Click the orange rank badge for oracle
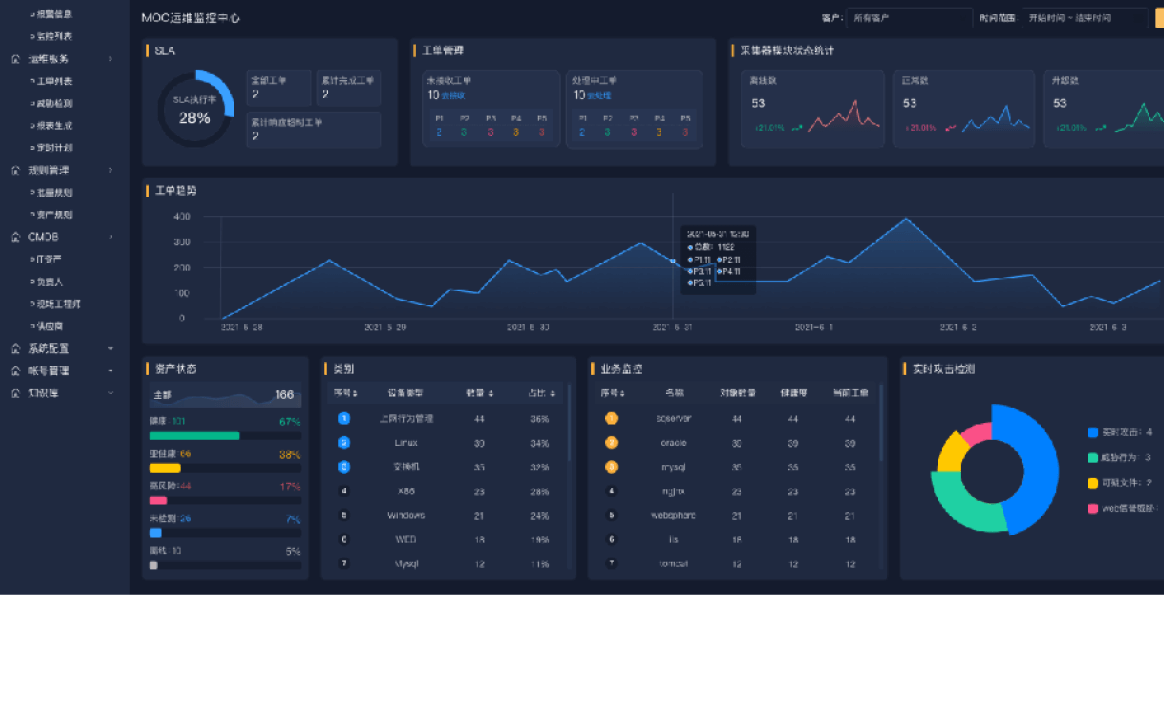This screenshot has height=710, width=1164. pos(611,443)
